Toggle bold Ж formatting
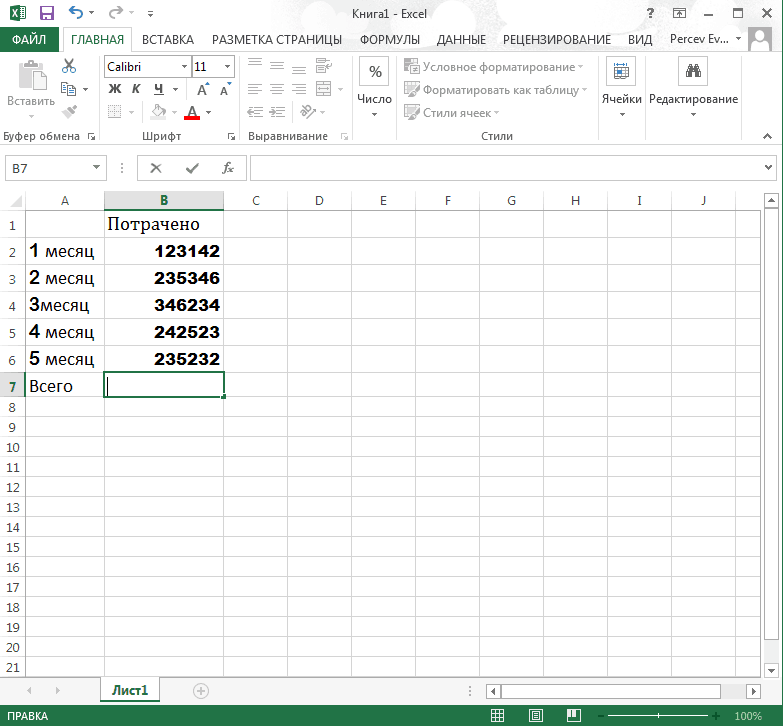 115,89
